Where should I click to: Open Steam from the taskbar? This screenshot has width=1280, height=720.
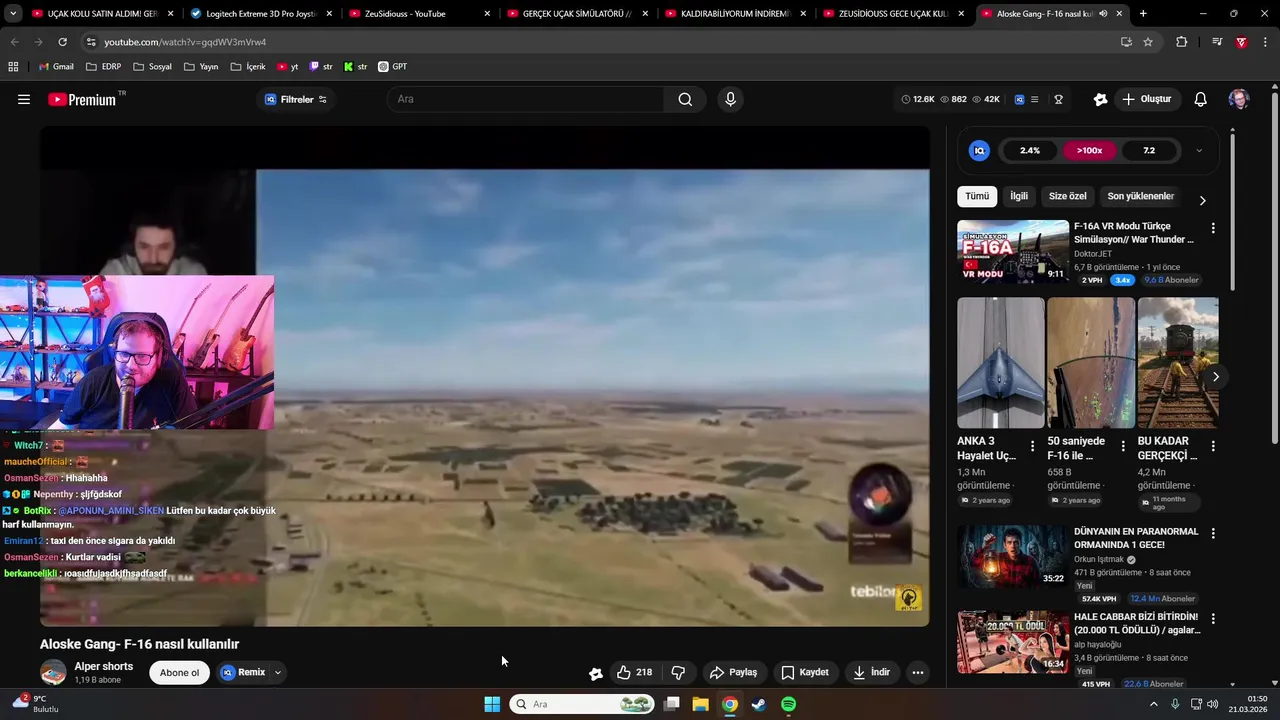759,704
